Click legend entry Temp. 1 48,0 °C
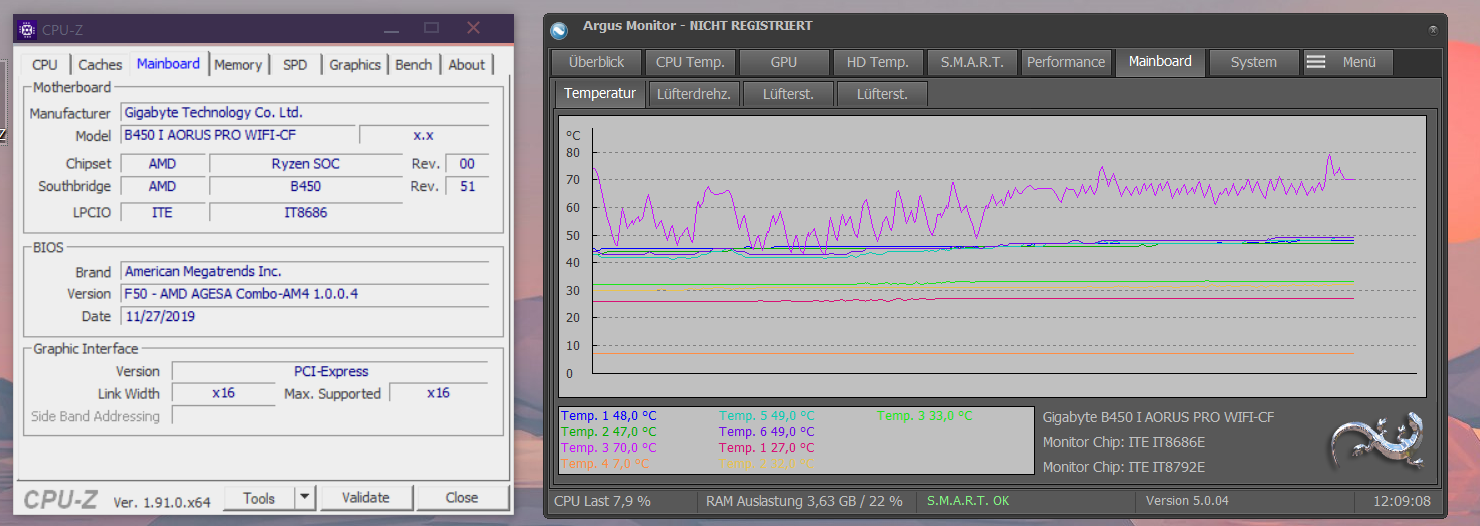This screenshot has height=526, width=1480. [609, 415]
